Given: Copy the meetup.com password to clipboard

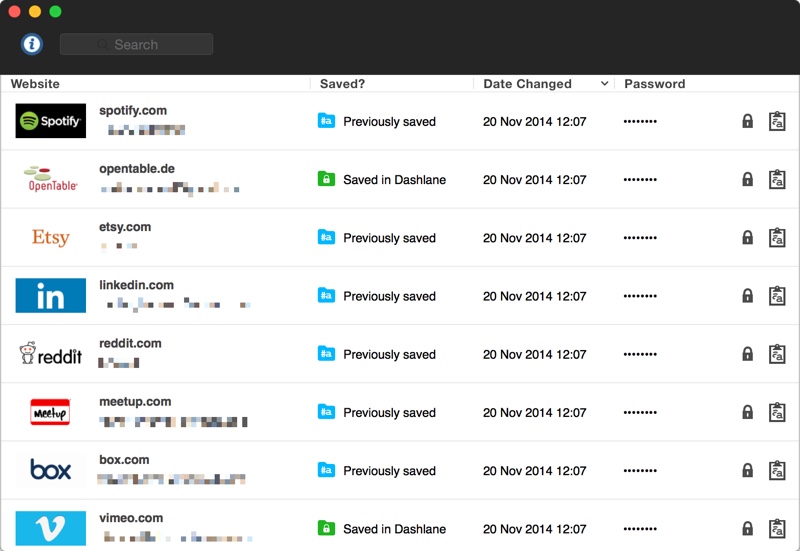Looking at the screenshot, I should pyautogui.click(x=777, y=412).
